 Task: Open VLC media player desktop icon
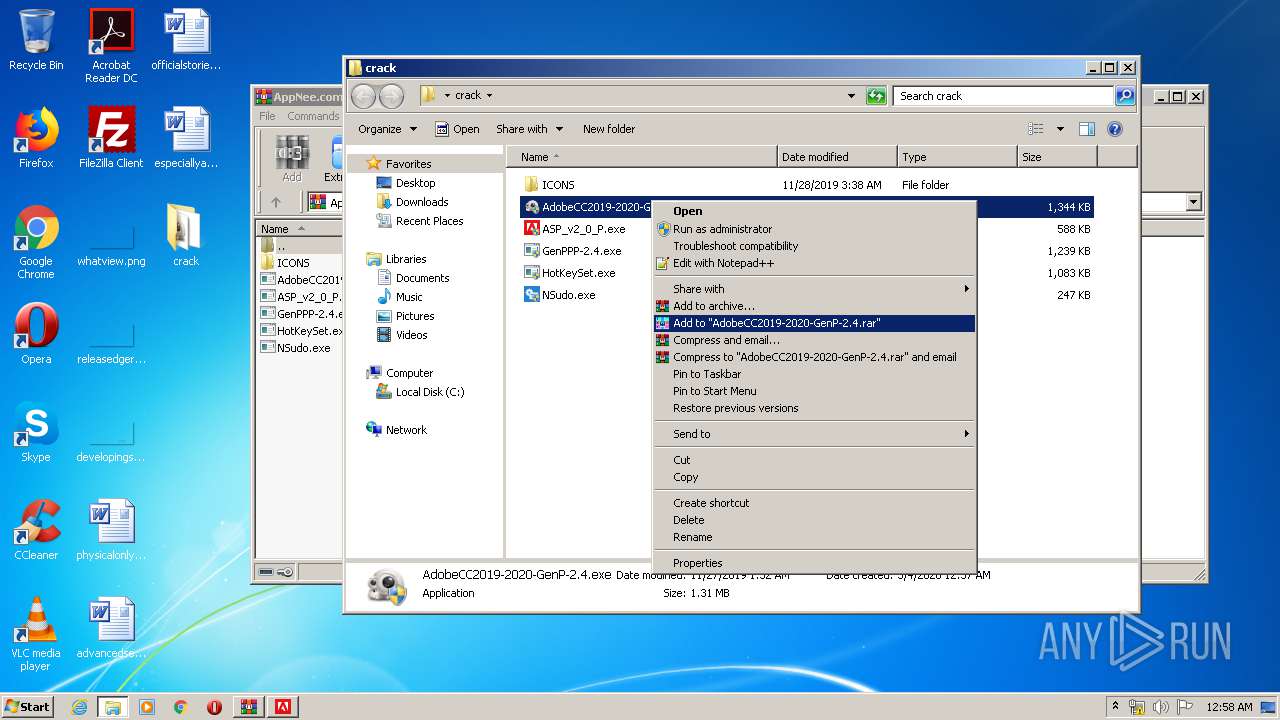pos(36,634)
